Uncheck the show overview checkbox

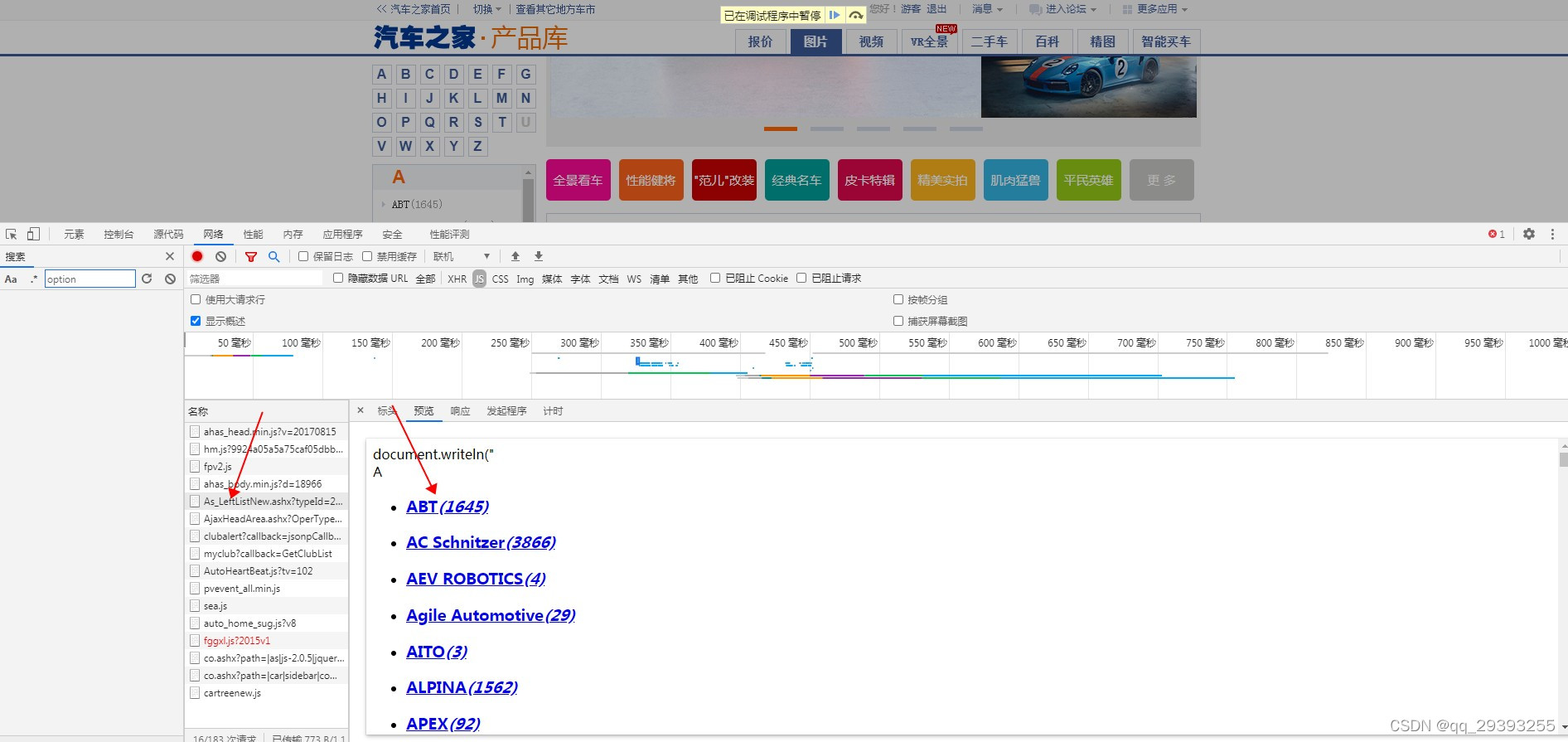click(196, 321)
